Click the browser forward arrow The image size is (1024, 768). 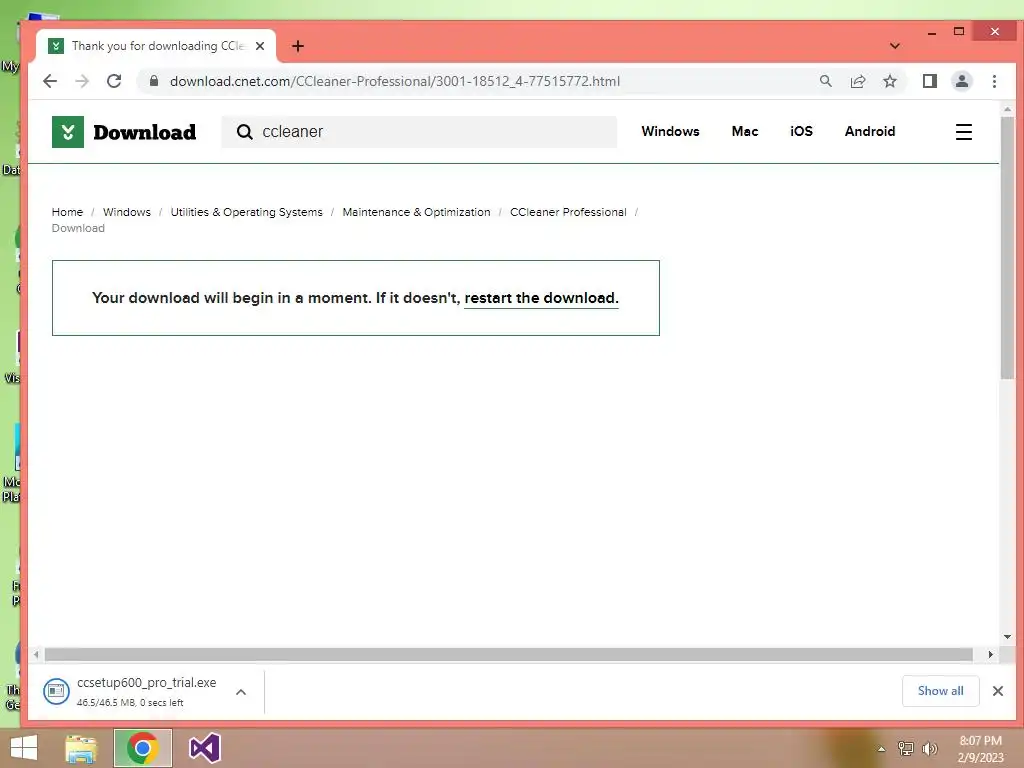tap(82, 81)
